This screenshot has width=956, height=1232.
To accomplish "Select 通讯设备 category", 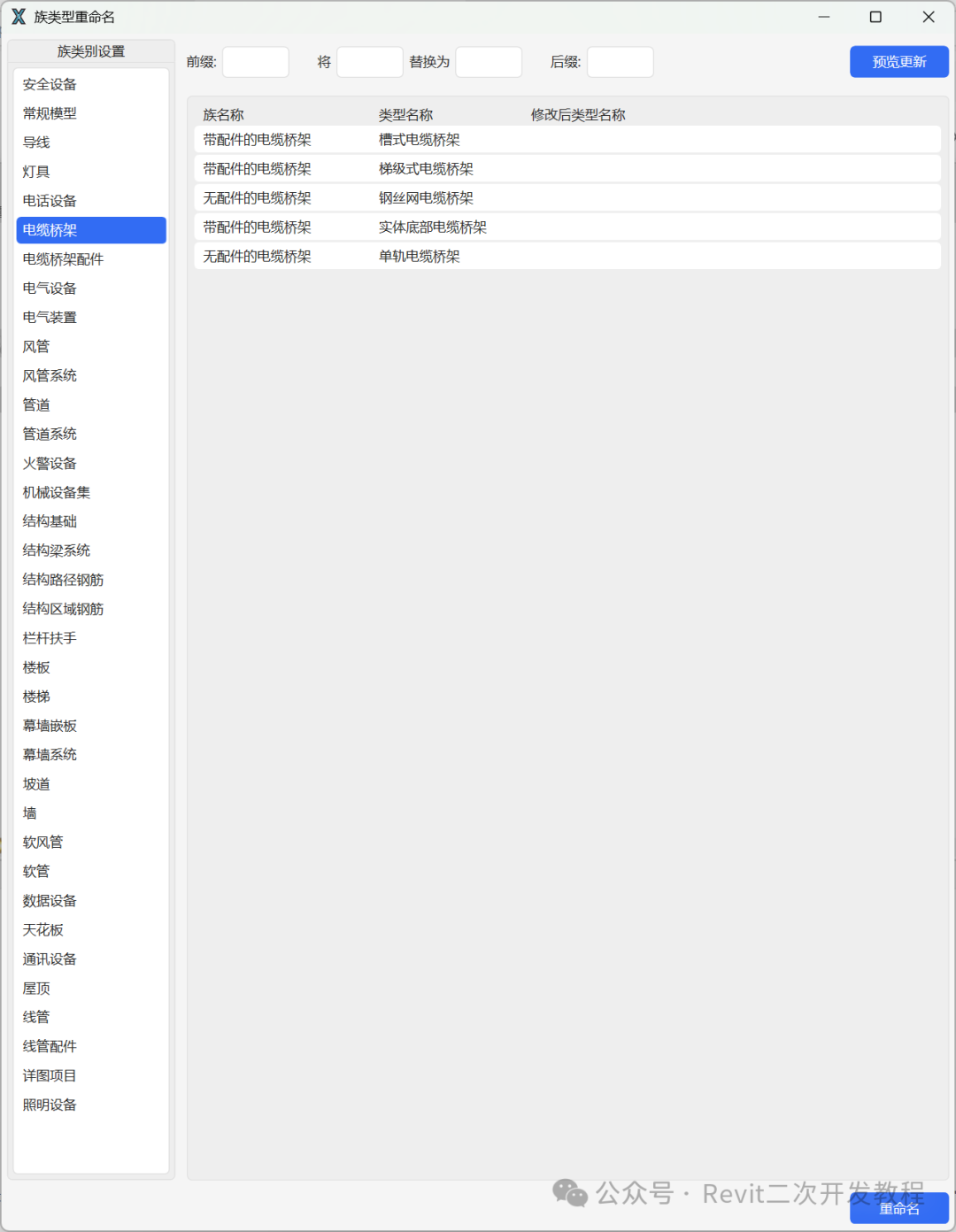I will point(91,959).
